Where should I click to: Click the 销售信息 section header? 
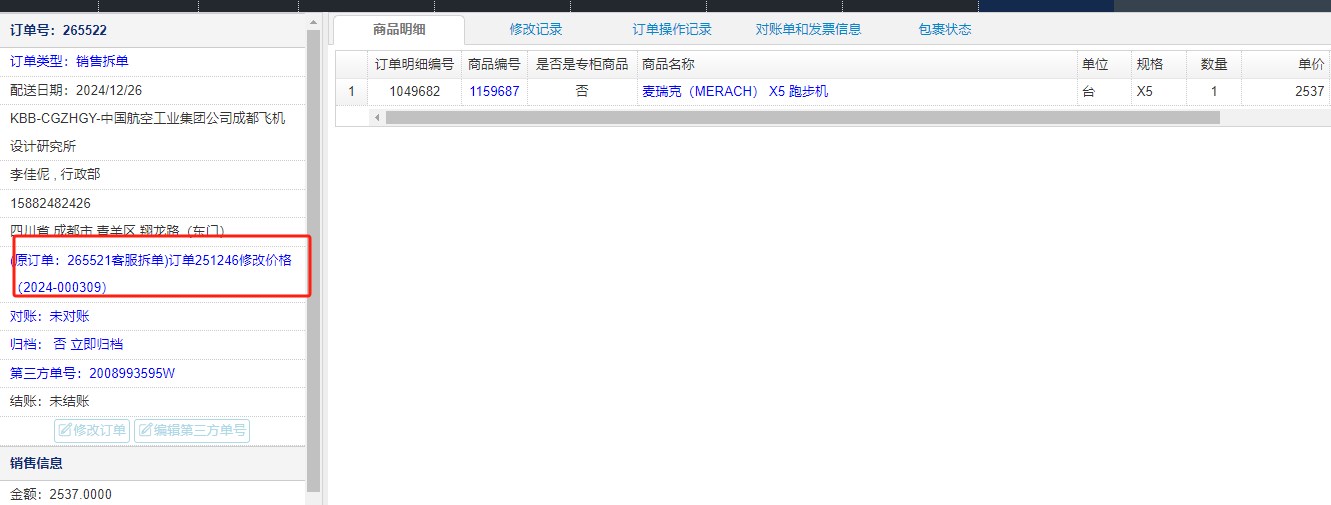tap(153, 463)
